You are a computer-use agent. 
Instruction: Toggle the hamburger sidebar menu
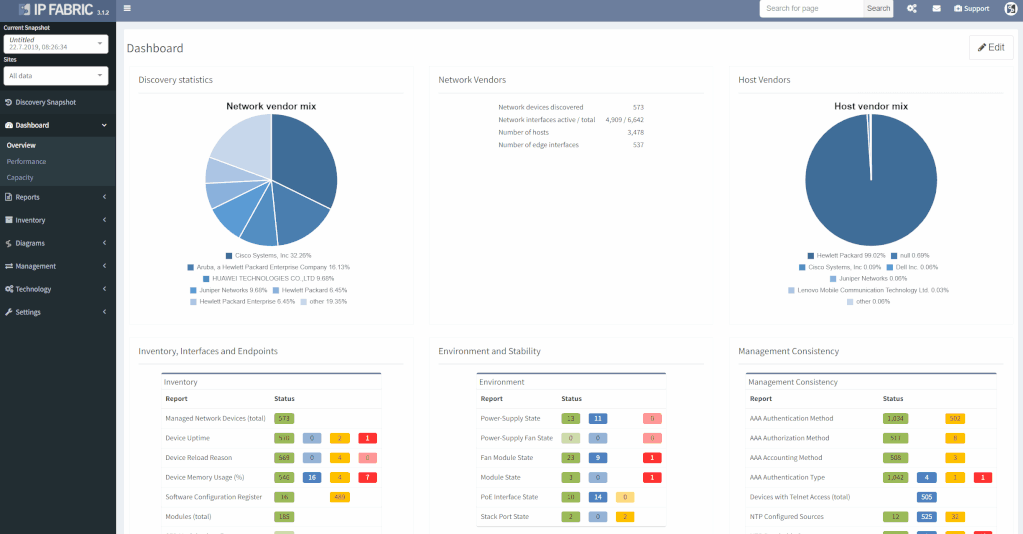pyautogui.click(x=127, y=9)
